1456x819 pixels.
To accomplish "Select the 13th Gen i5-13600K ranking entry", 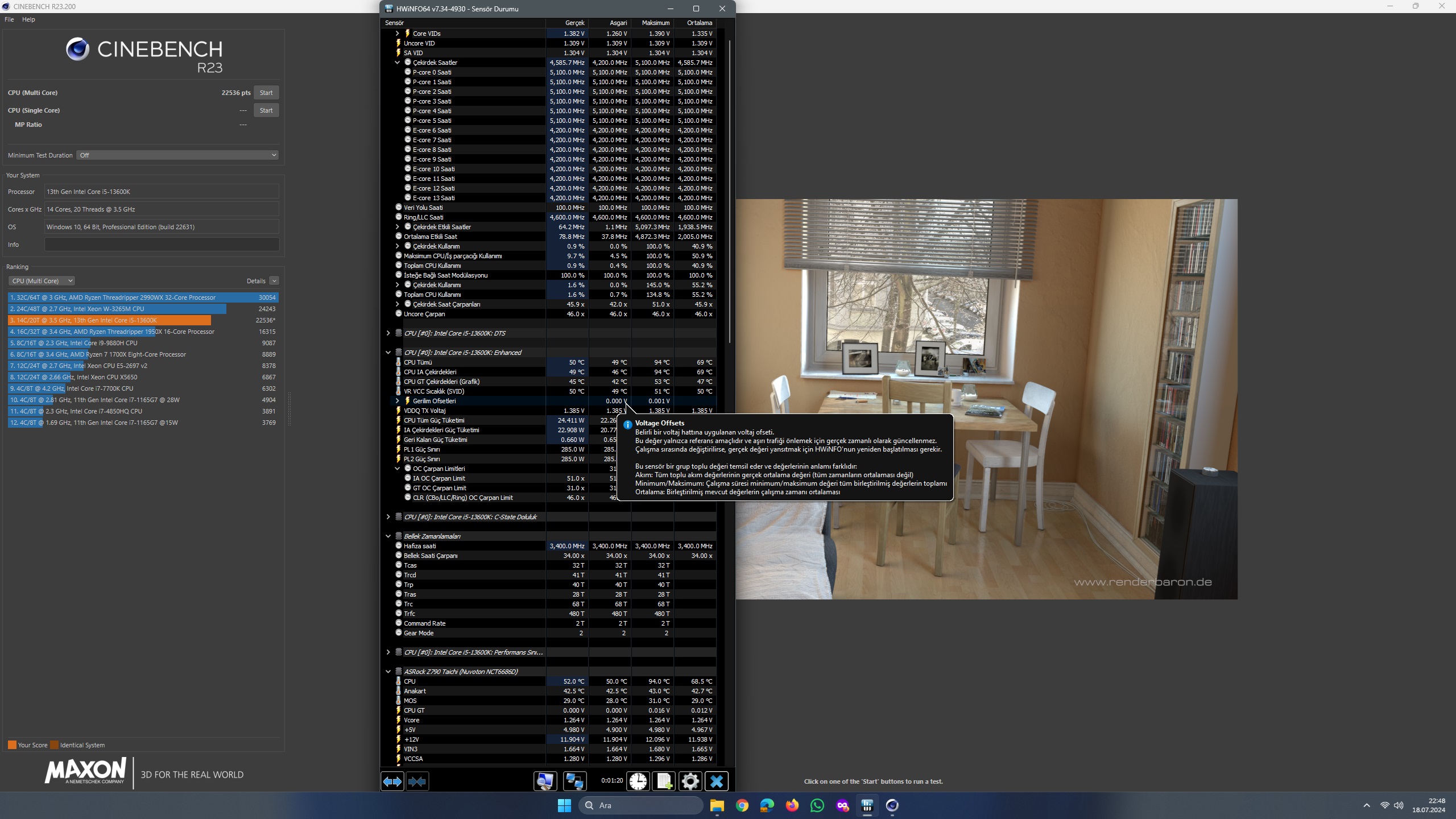I will pyautogui.click(x=143, y=320).
